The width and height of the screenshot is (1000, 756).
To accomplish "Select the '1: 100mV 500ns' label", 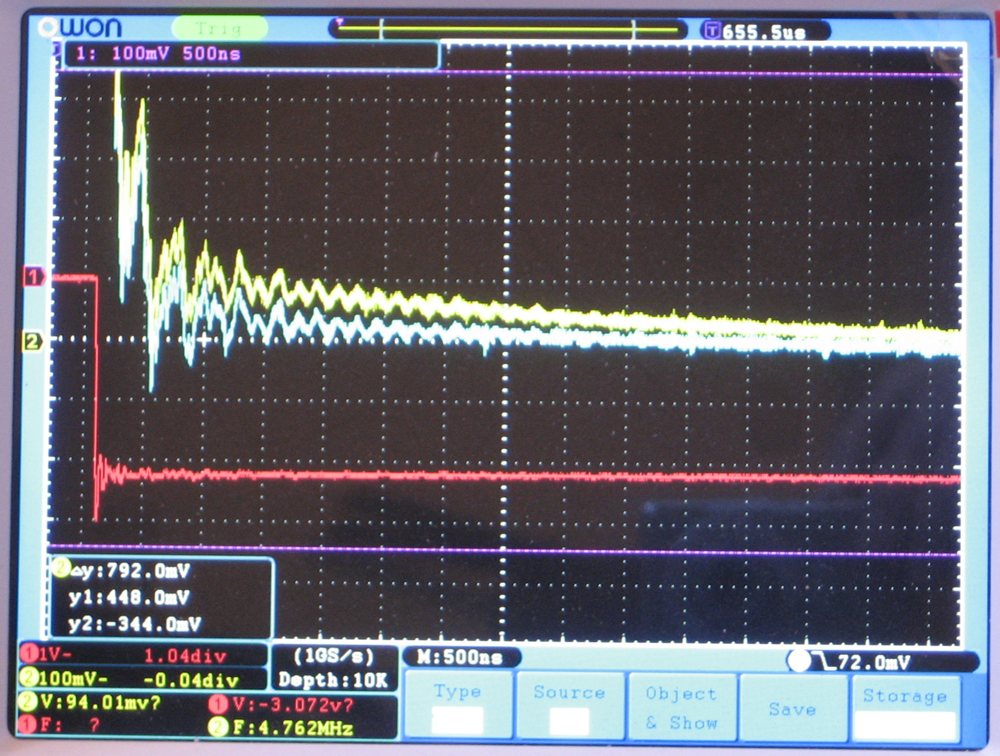I will (158, 54).
